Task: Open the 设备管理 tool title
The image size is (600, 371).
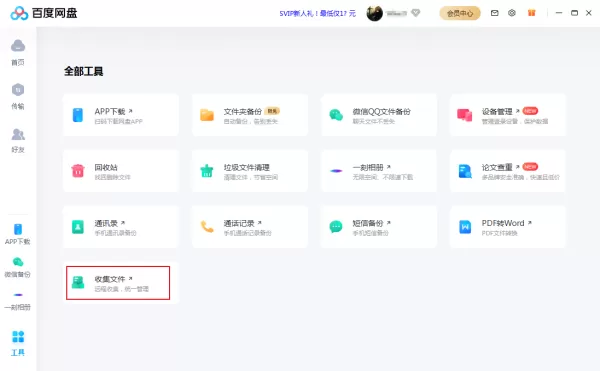Action: point(497,111)
